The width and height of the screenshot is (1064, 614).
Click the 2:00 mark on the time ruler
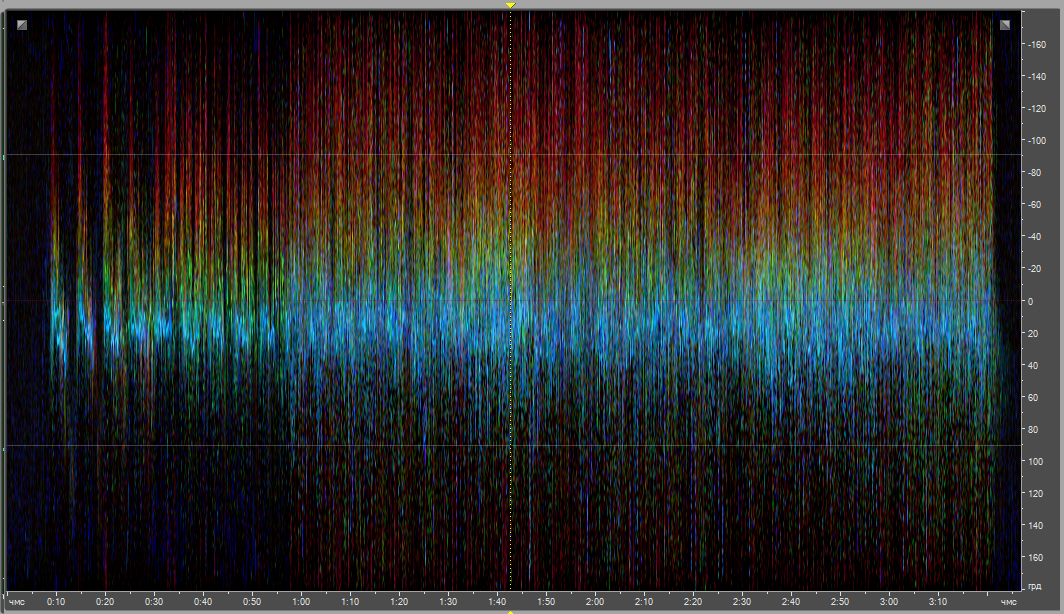[595, 602]
